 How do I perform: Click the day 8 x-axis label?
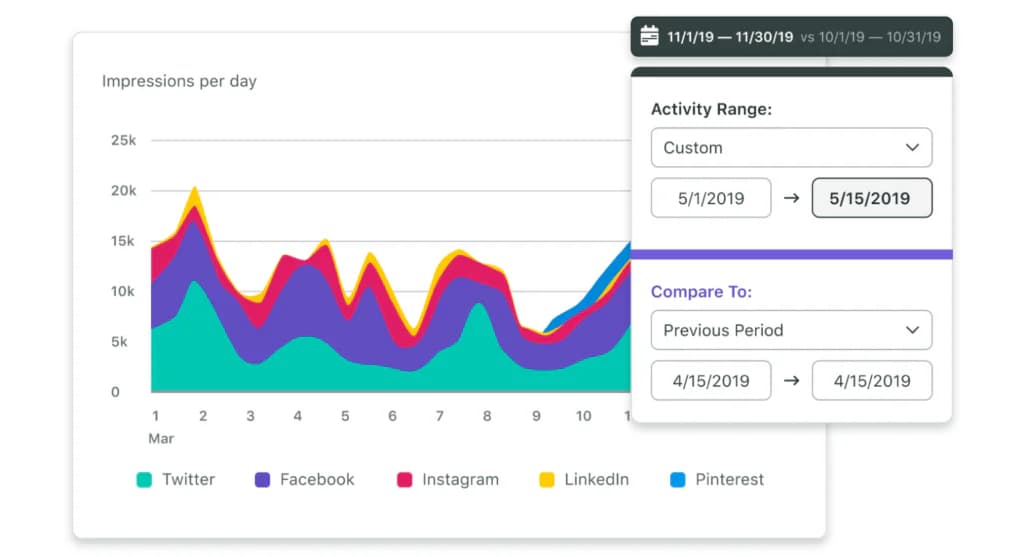pyautogui.click(x=487, y=416)
